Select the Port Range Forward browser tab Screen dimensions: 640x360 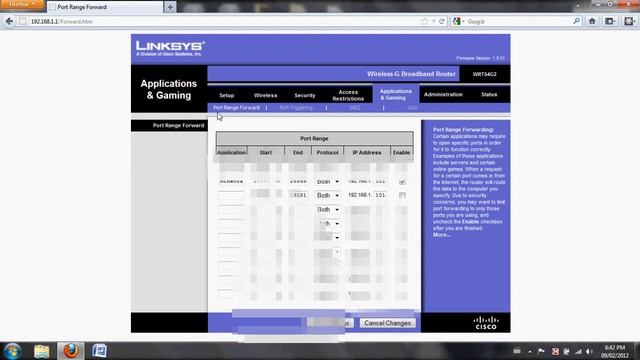point(105,7)
